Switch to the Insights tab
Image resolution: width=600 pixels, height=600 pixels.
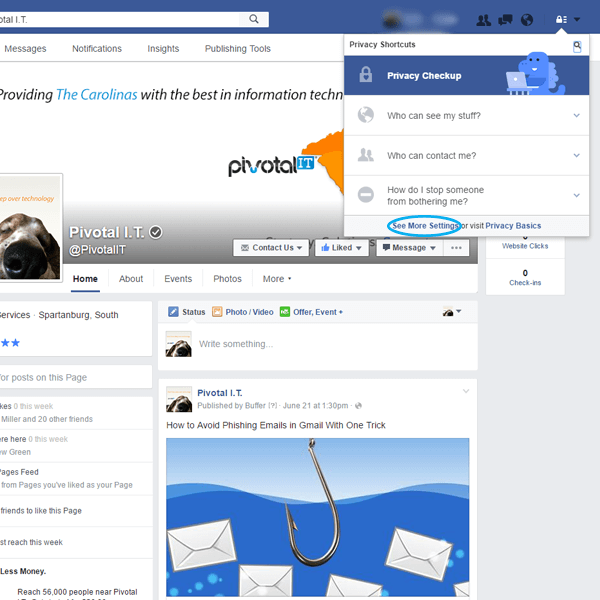click(163, 49)
